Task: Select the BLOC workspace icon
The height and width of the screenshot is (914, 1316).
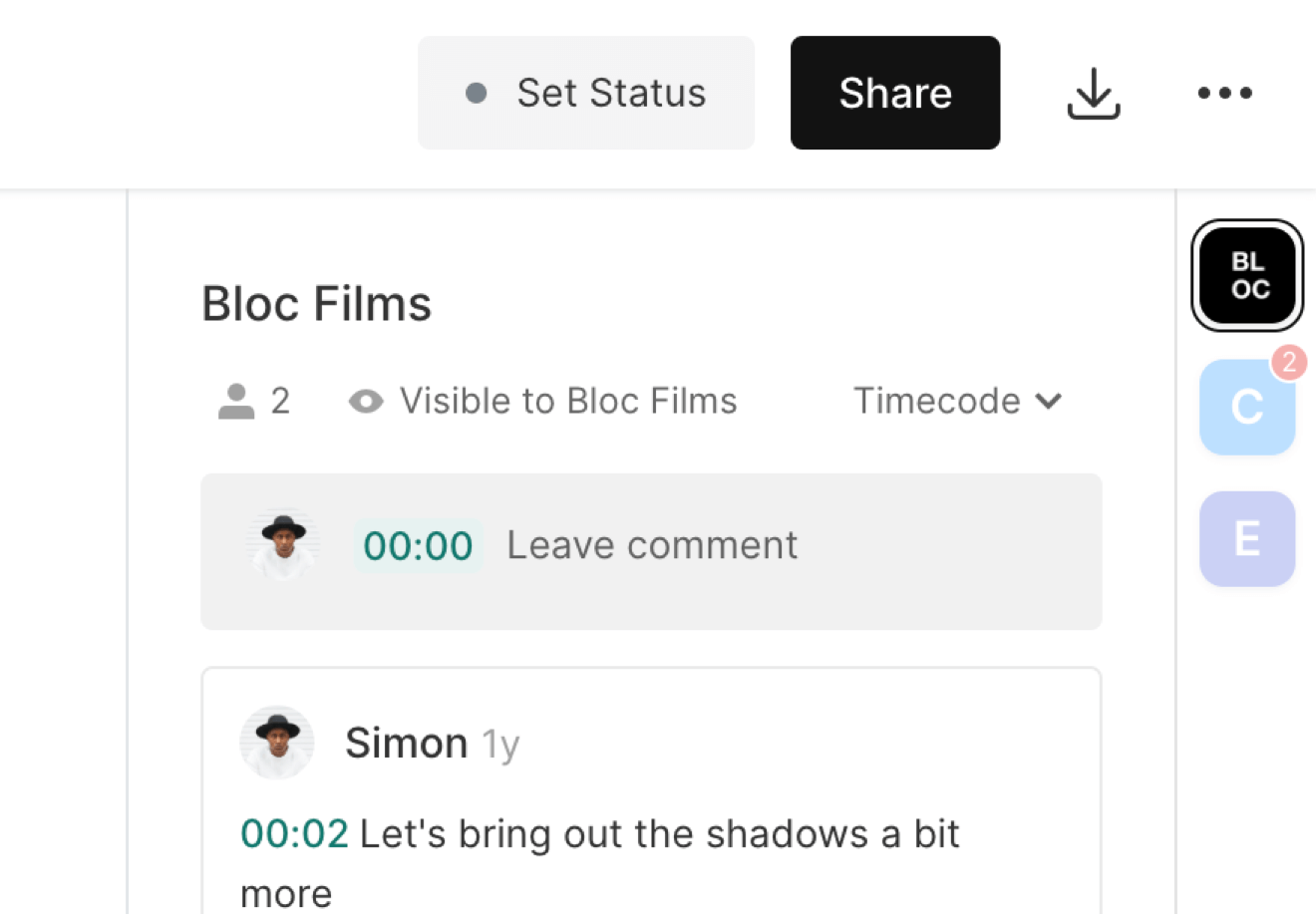Action: pos(1247,275)
